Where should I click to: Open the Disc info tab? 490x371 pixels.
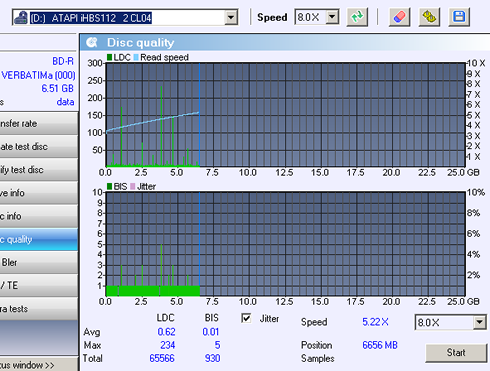pyautogui.click(x=38, y=216)
